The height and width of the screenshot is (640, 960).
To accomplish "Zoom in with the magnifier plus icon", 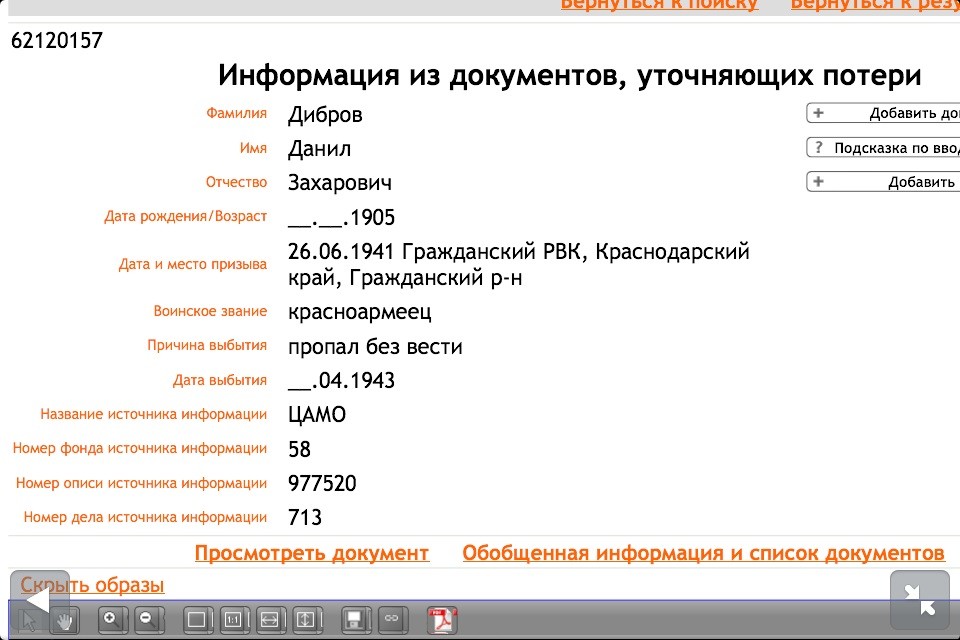I will [113, 620].
